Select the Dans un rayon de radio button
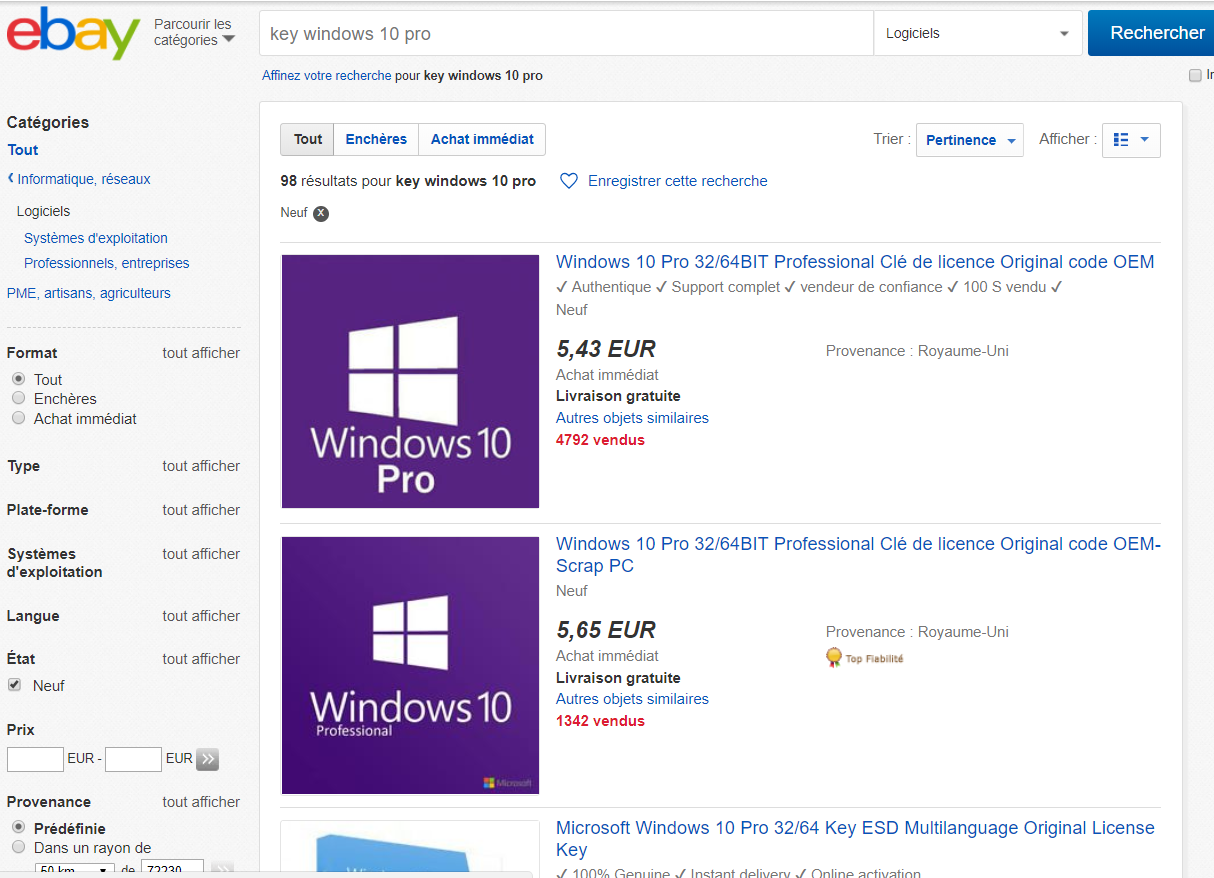 click(x=18, y=847)
